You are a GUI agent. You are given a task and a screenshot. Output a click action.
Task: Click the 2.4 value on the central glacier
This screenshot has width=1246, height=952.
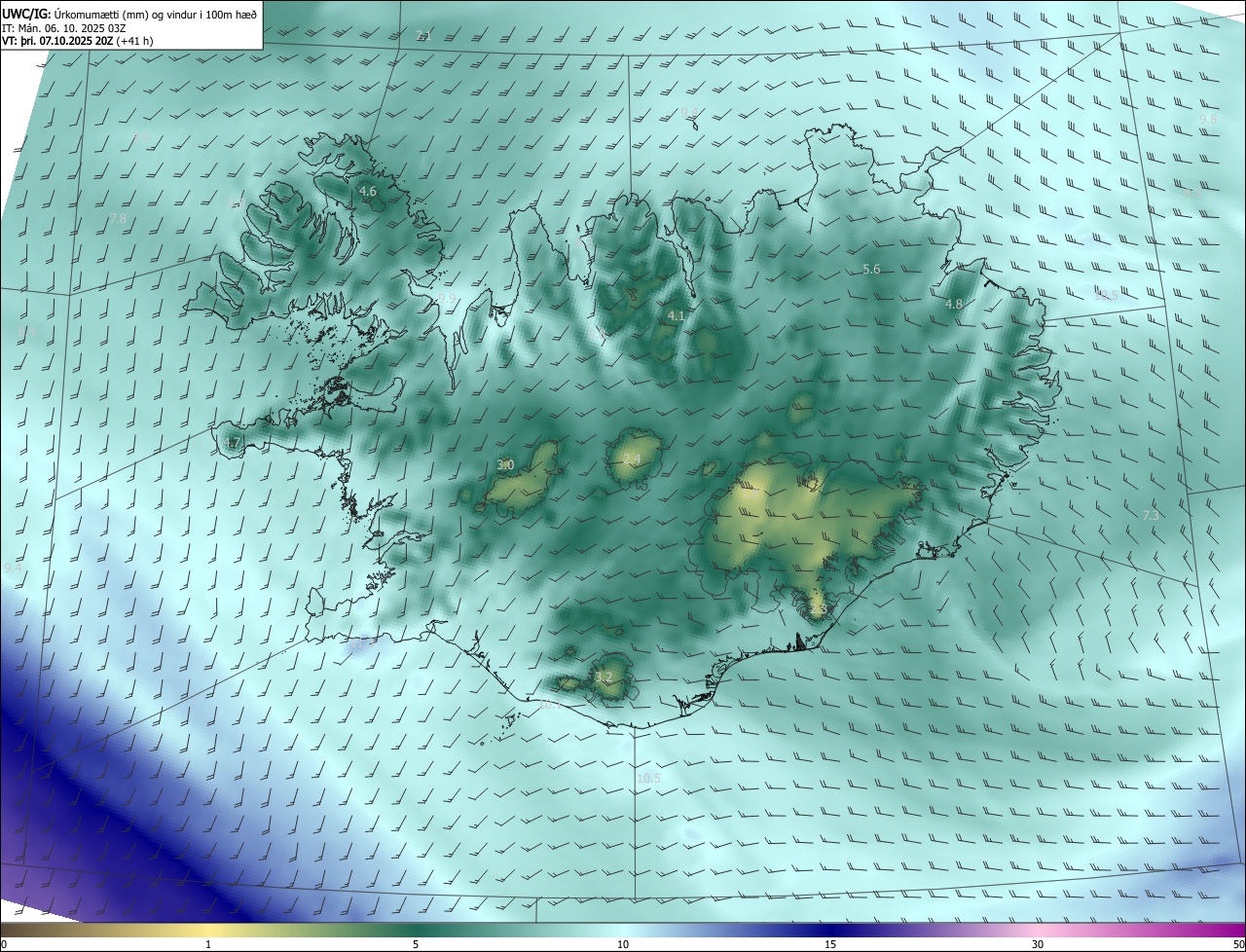tap(632, 458)
